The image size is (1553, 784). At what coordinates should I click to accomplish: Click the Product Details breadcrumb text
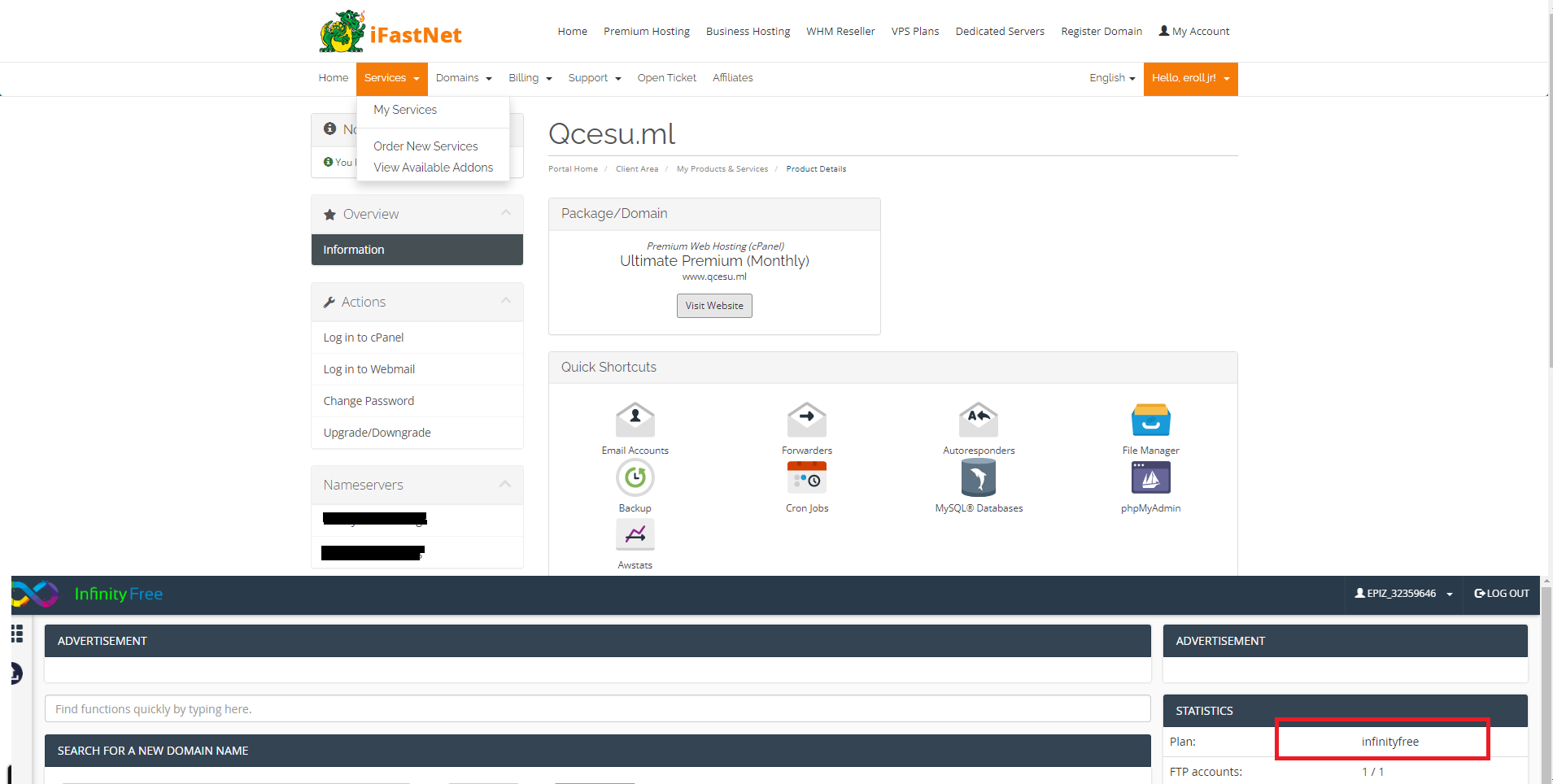(x=816, y=169)
